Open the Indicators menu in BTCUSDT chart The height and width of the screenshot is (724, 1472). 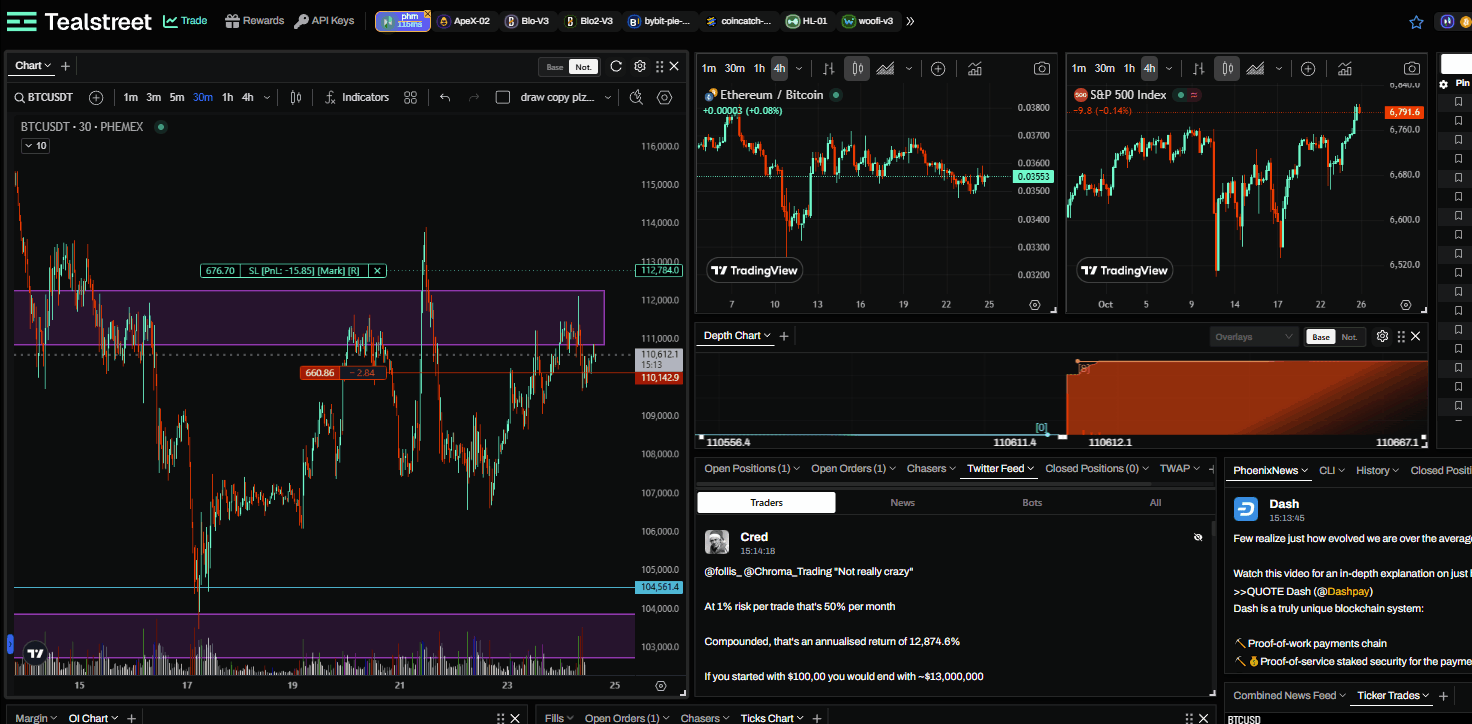357,97
